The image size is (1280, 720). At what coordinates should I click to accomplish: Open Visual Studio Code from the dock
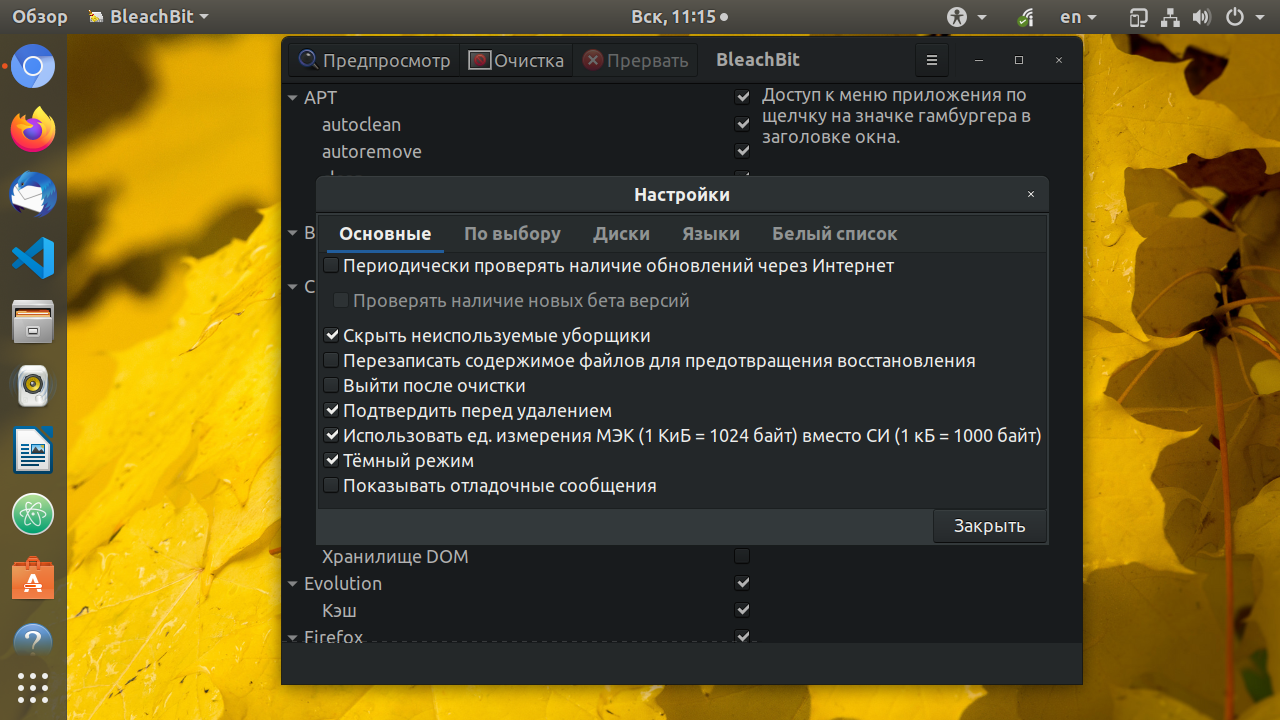tap(33, 258)
